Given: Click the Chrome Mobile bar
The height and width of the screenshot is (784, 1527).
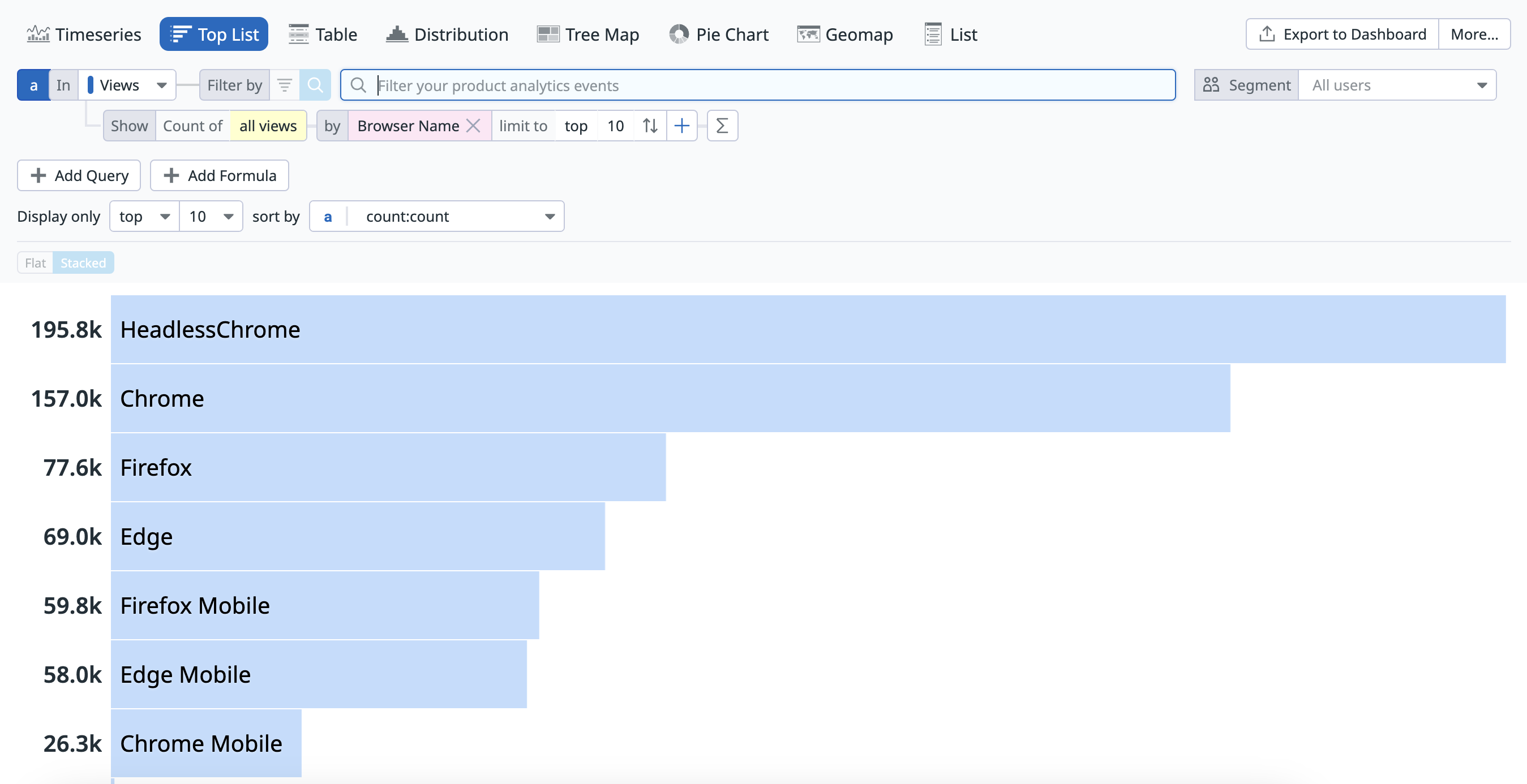Looking at the screenshot, I should click(x=206, y=744).
